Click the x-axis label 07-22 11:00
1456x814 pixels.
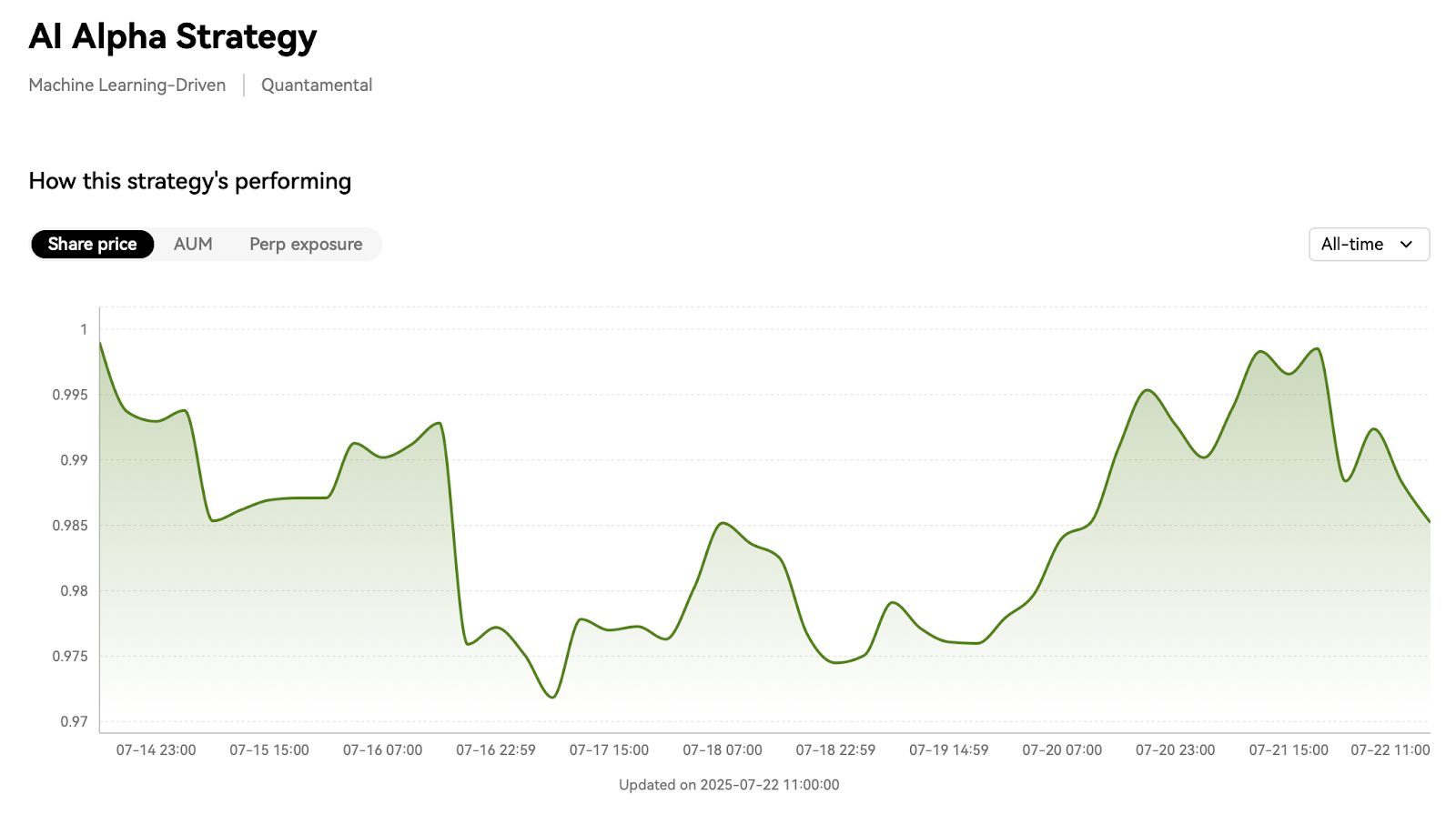coord(1390,749)
